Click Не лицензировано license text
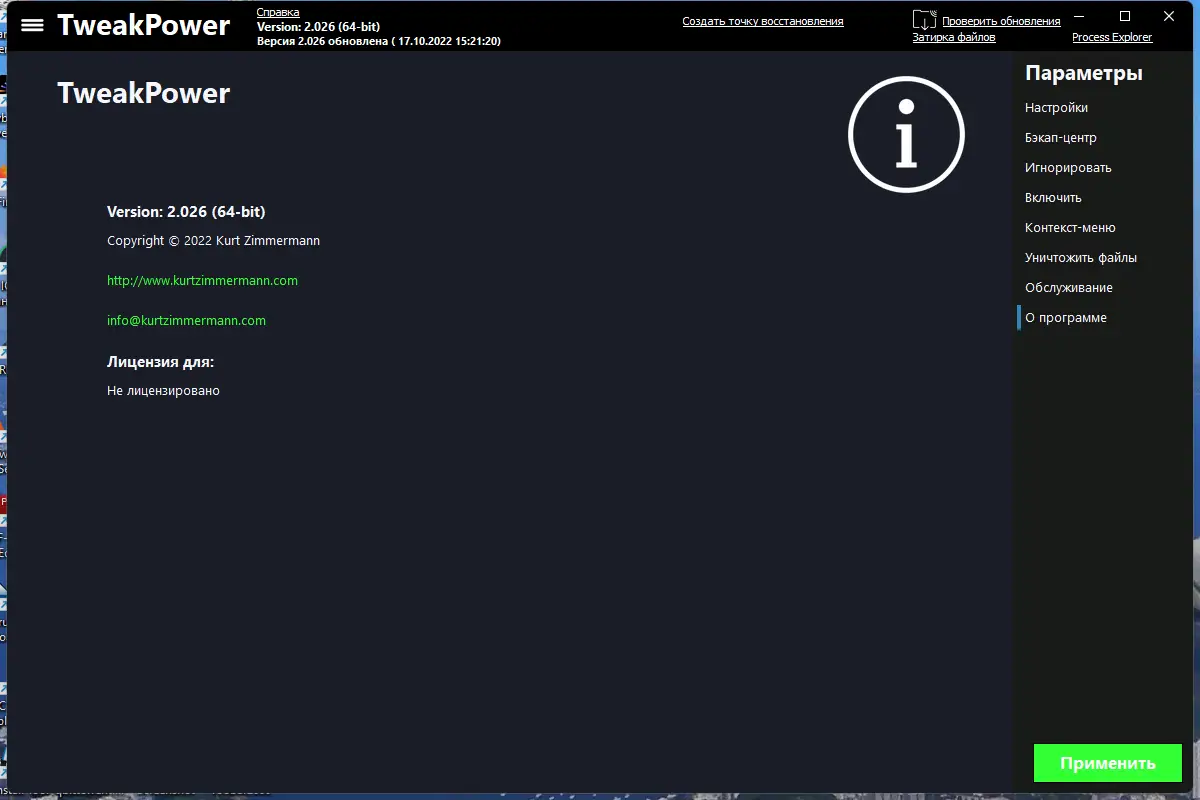 (x=163, y=391)
